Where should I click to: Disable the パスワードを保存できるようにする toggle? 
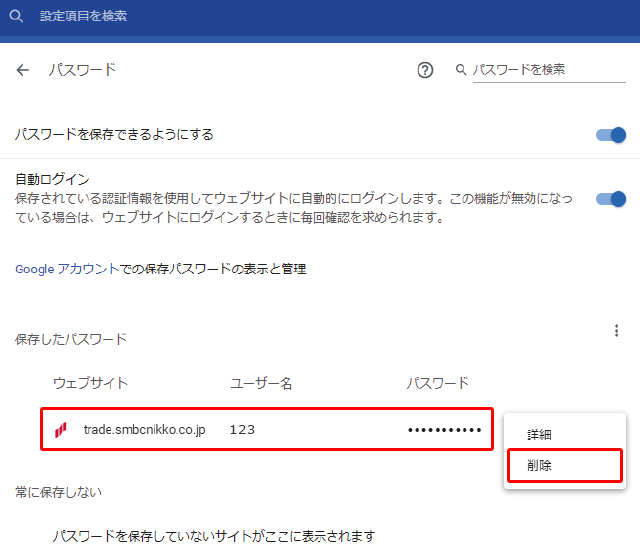click(610, 134)
